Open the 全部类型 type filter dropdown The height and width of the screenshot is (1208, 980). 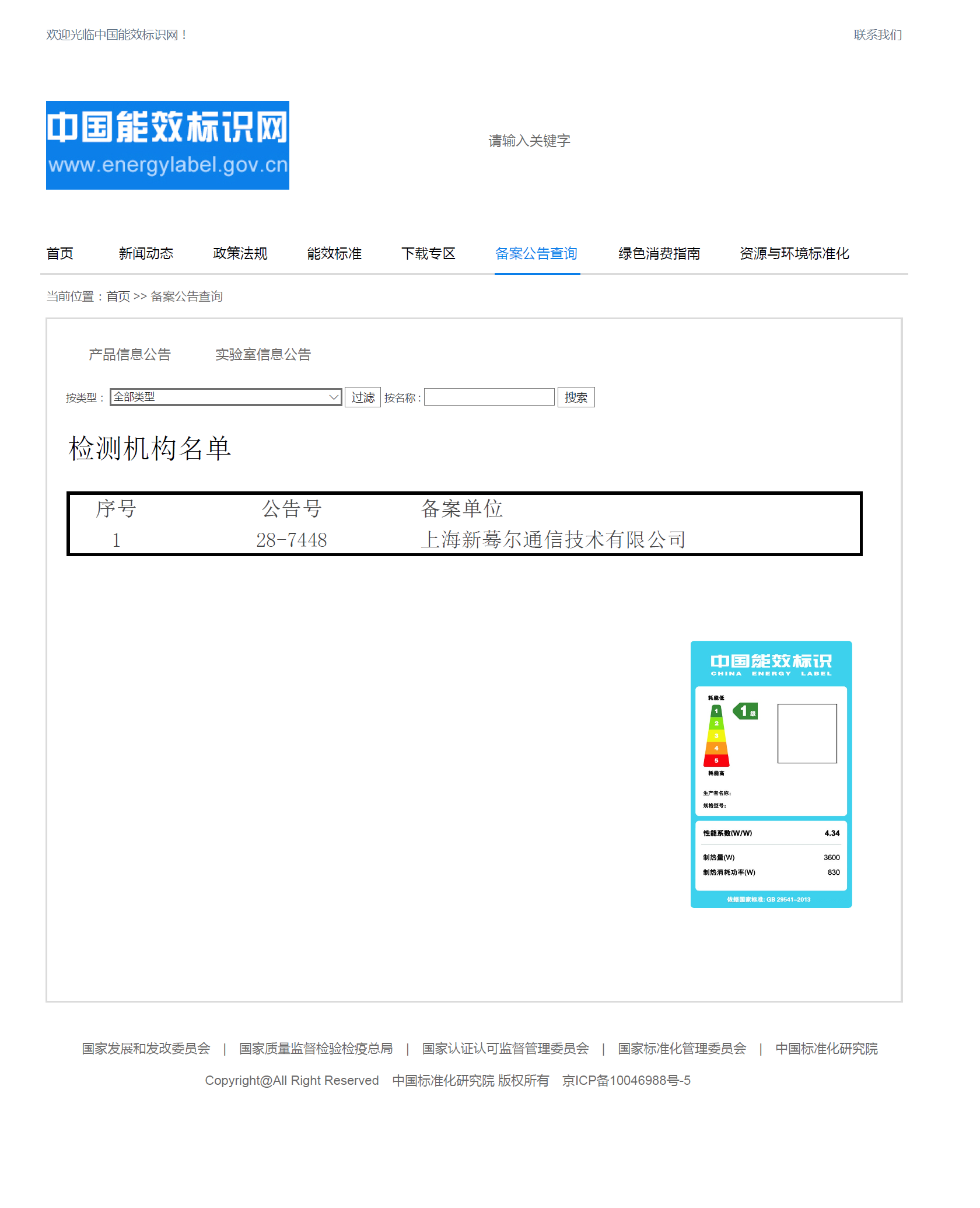coord(225,397)
